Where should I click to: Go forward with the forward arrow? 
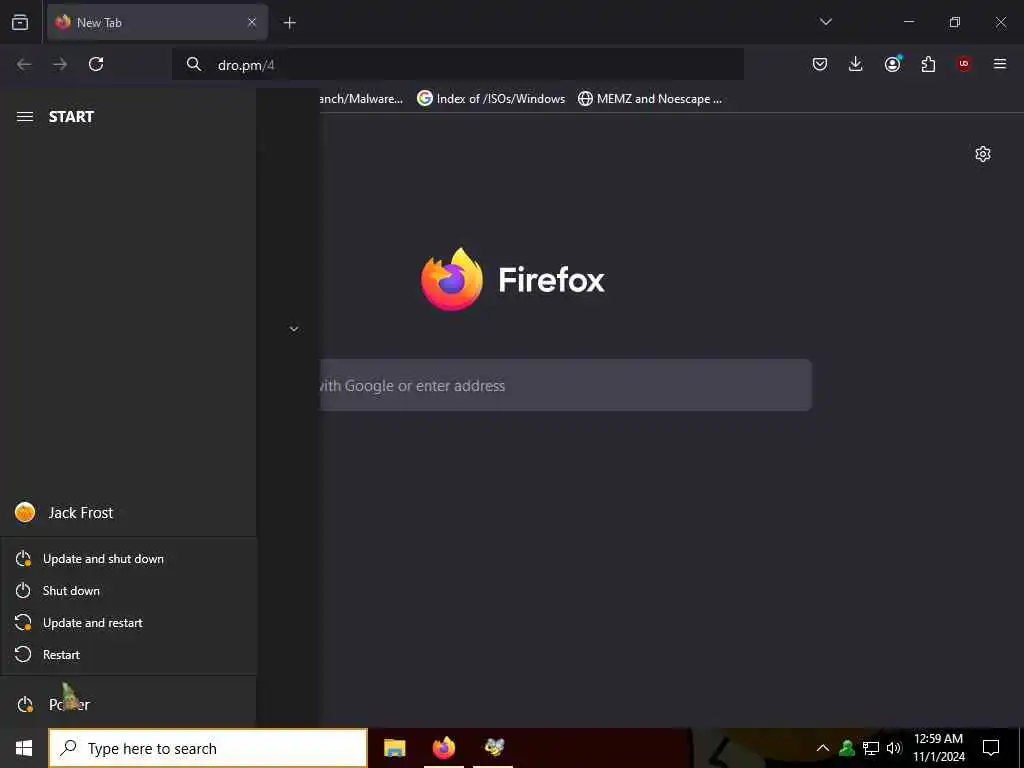[60, 64]
